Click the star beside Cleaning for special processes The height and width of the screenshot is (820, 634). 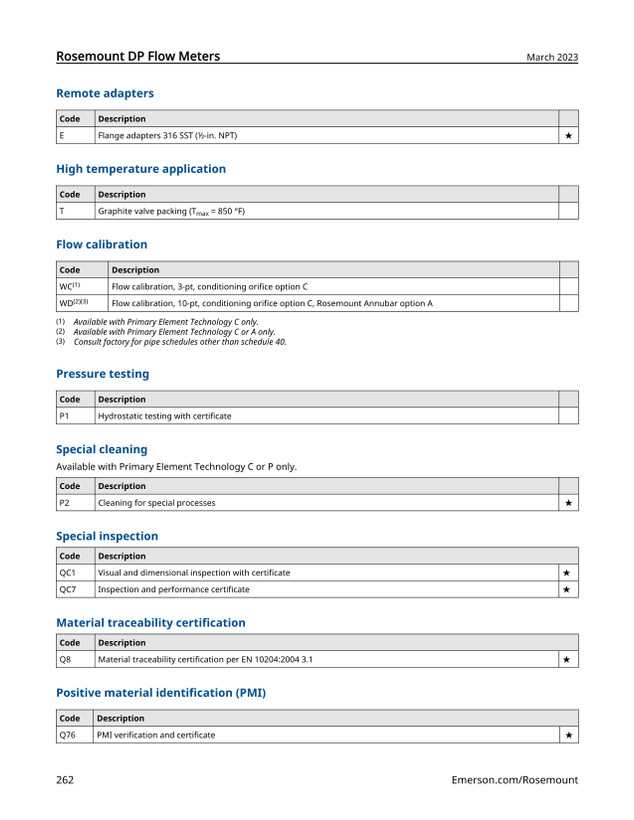[x=568, y=503]
